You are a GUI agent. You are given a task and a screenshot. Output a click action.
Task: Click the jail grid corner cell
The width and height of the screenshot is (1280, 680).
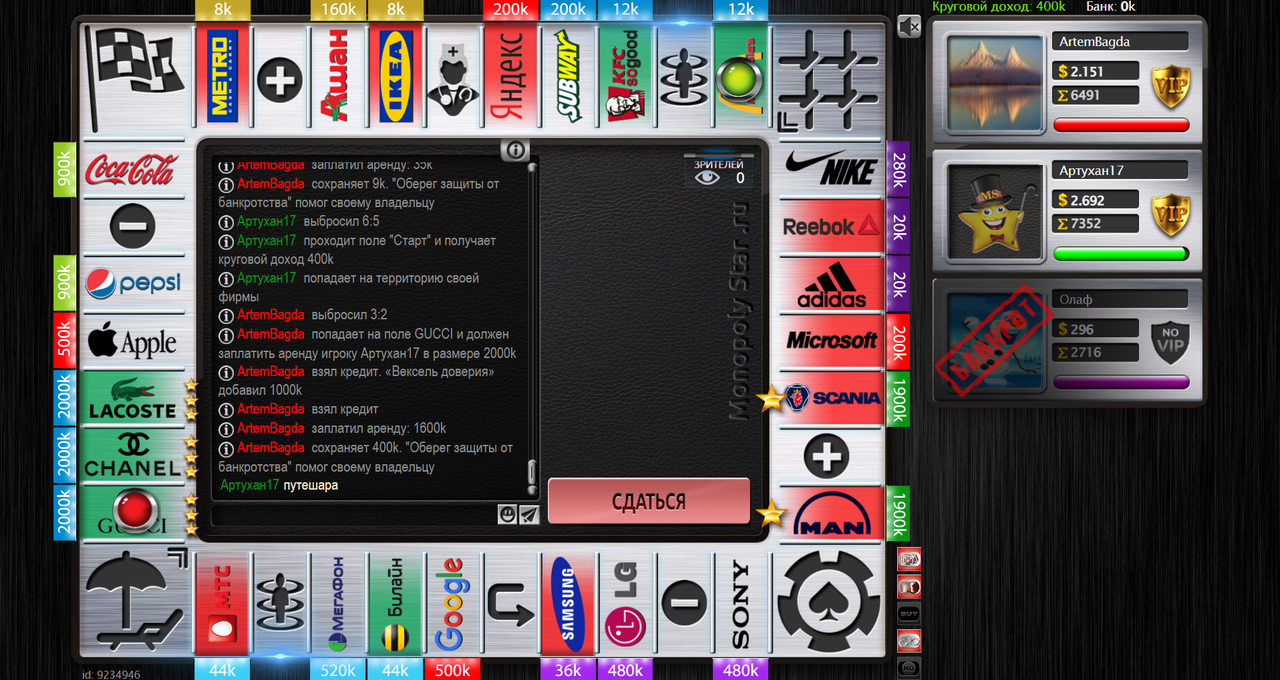point(829,77)
